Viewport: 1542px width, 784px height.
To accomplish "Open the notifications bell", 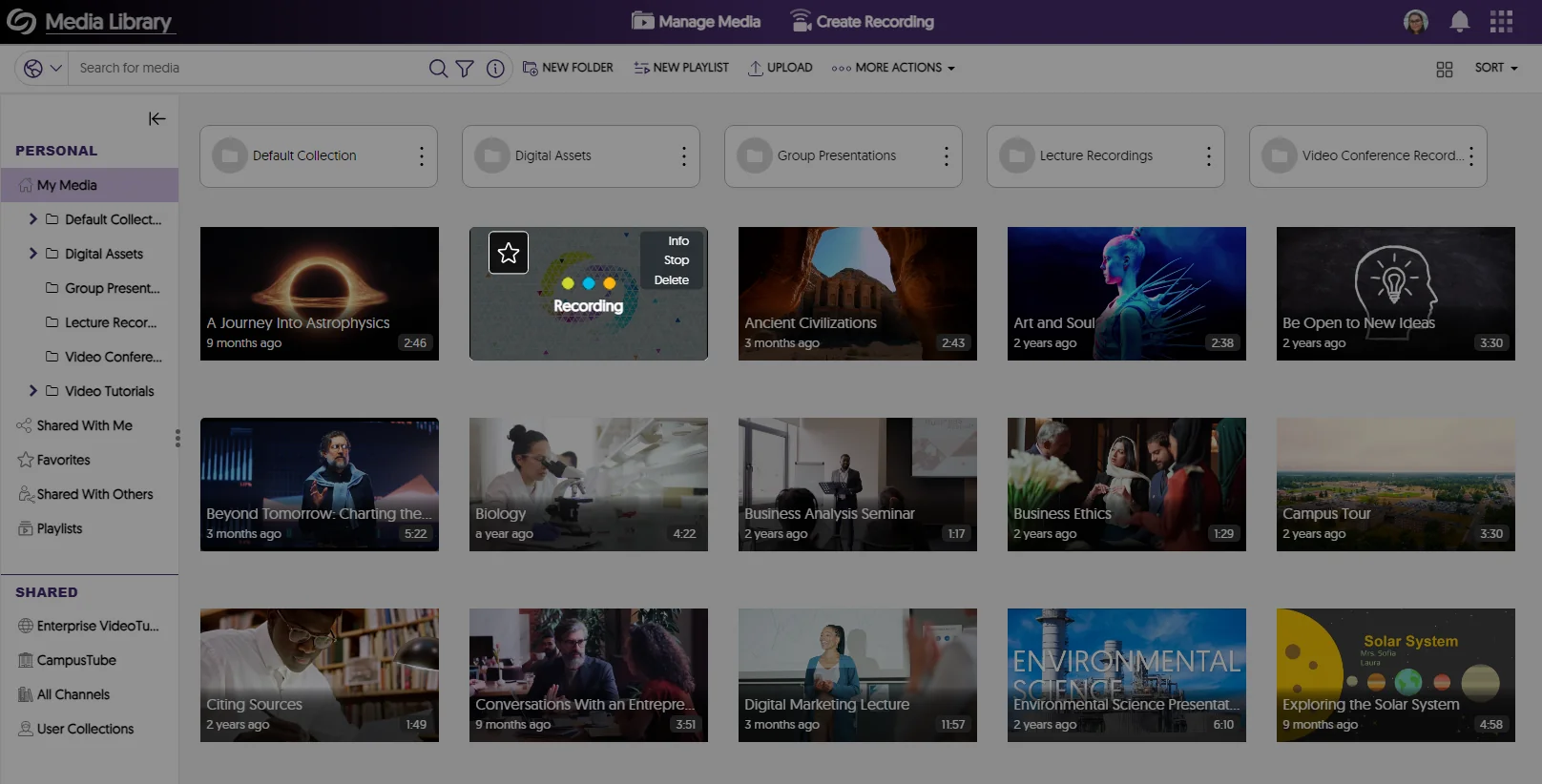I will pos(1459,22).
